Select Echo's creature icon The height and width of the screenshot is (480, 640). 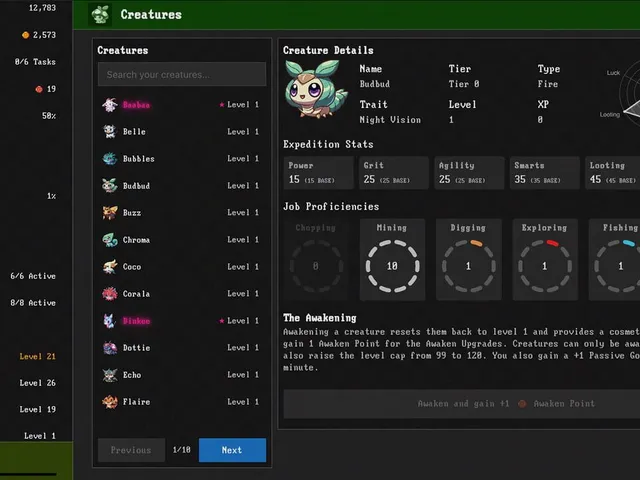(x=110, y=375)
